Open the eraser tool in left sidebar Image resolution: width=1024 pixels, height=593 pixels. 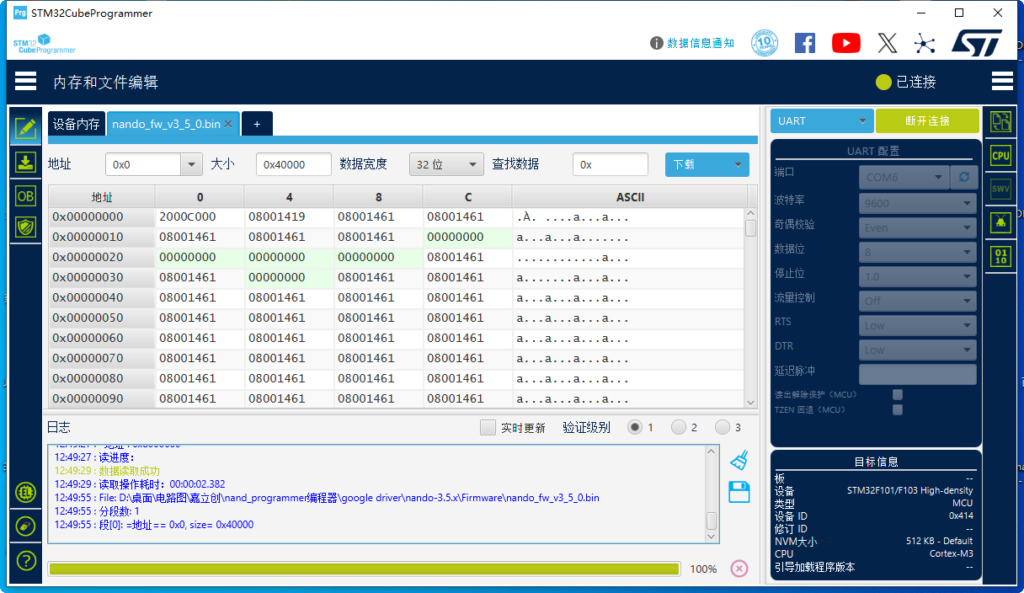point(25,526)
